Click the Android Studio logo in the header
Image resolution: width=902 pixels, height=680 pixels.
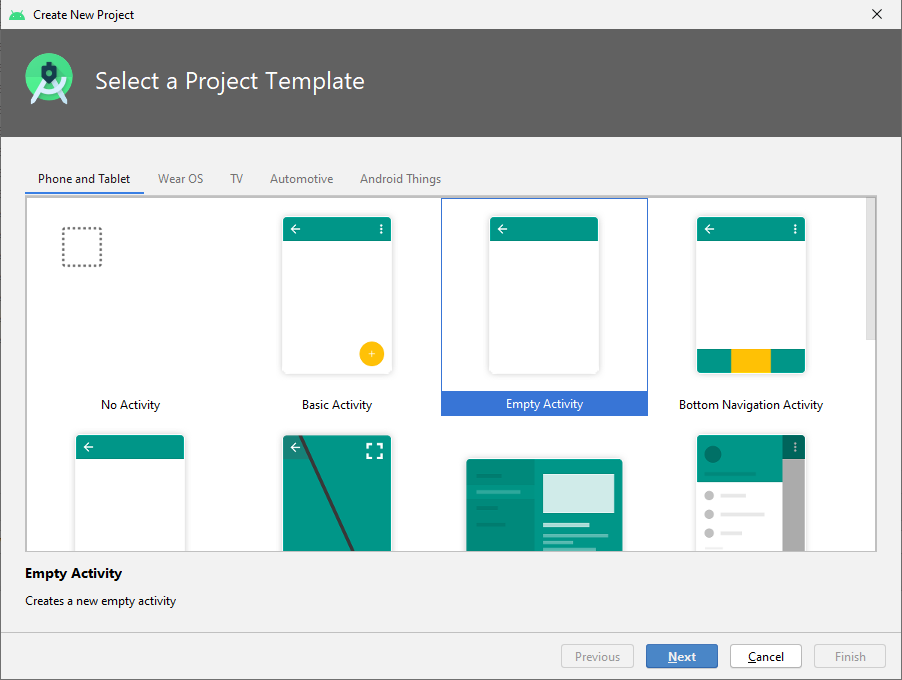coord(49,81)
